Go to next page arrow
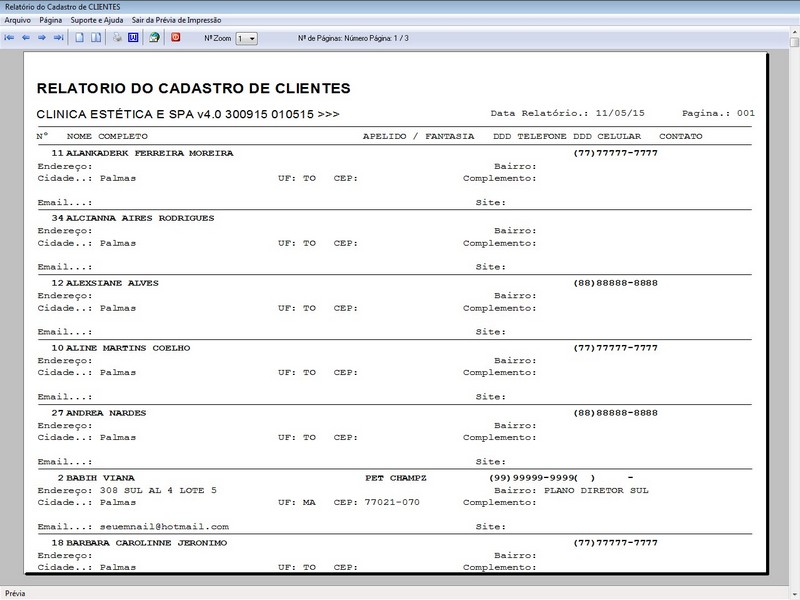This screenshot has width=800, height=600. [42, 38]
